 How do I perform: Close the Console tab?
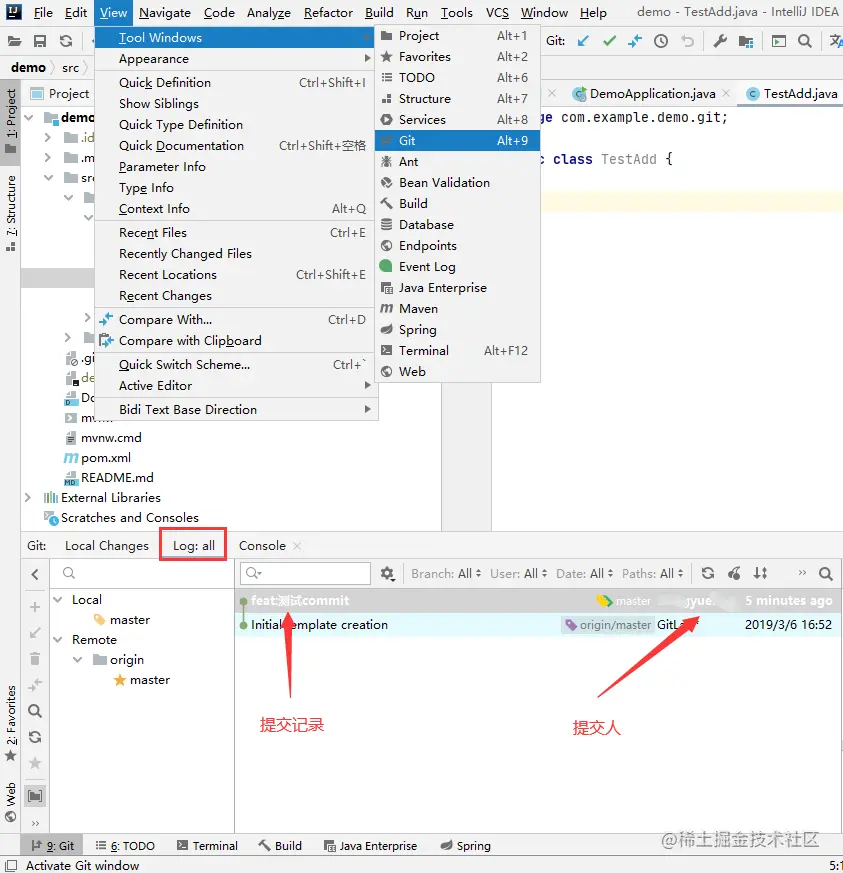297,546
